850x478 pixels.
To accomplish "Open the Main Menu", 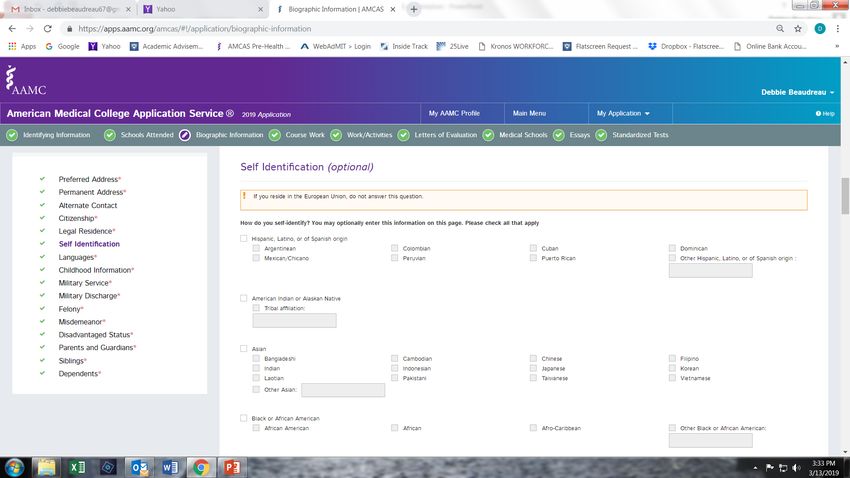I will pos(529,113).
